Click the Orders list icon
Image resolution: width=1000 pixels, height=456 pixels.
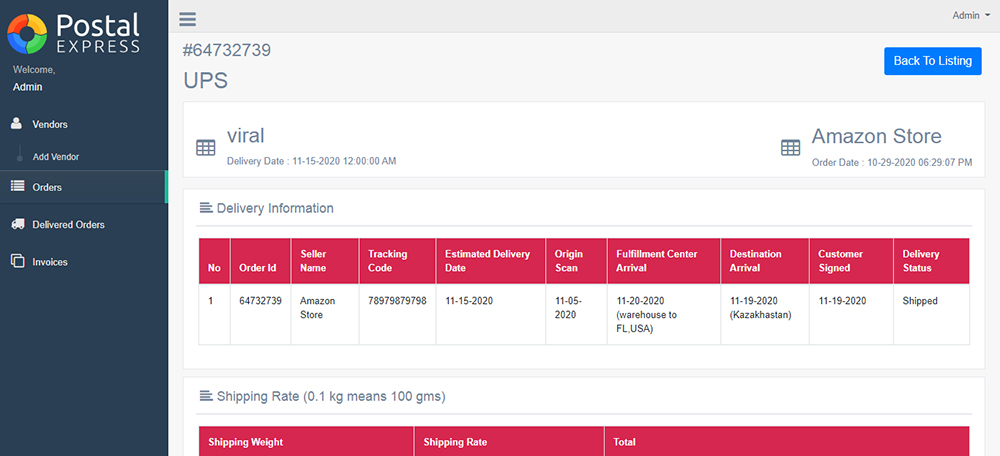coord(17,186)
